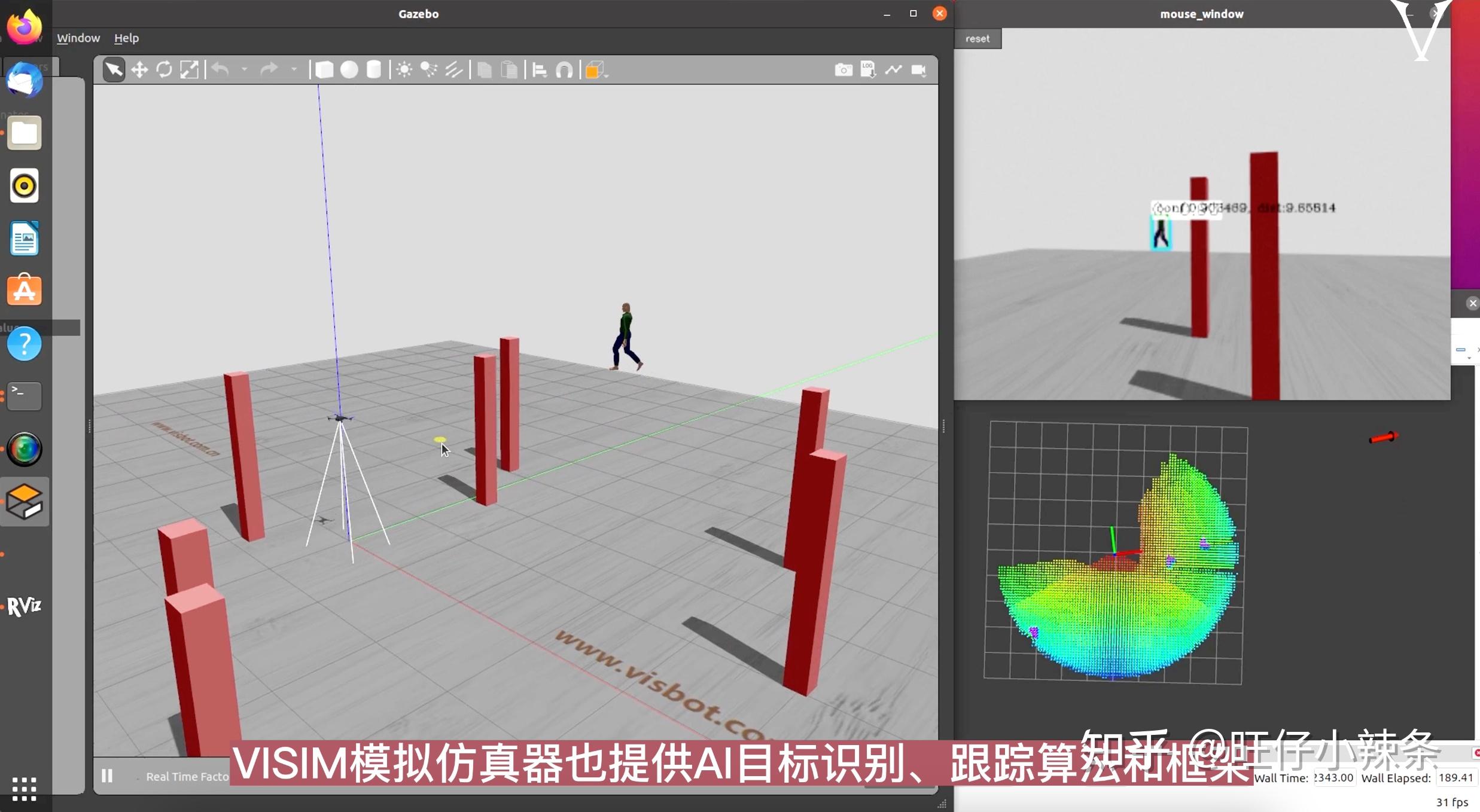Viewport: 1480px width, 812px height.
Task: Add a spot light
Action: click(x=429, y=70)
